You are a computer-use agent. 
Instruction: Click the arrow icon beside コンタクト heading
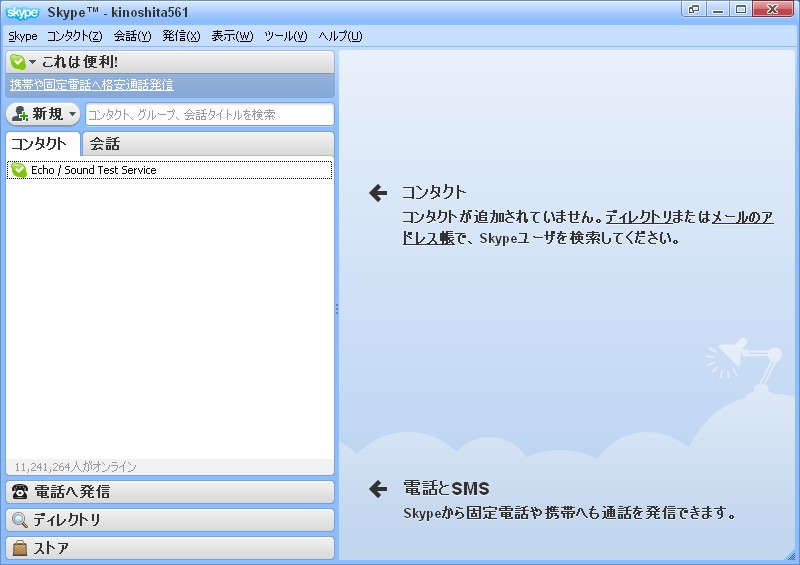(x=378, y=193)
